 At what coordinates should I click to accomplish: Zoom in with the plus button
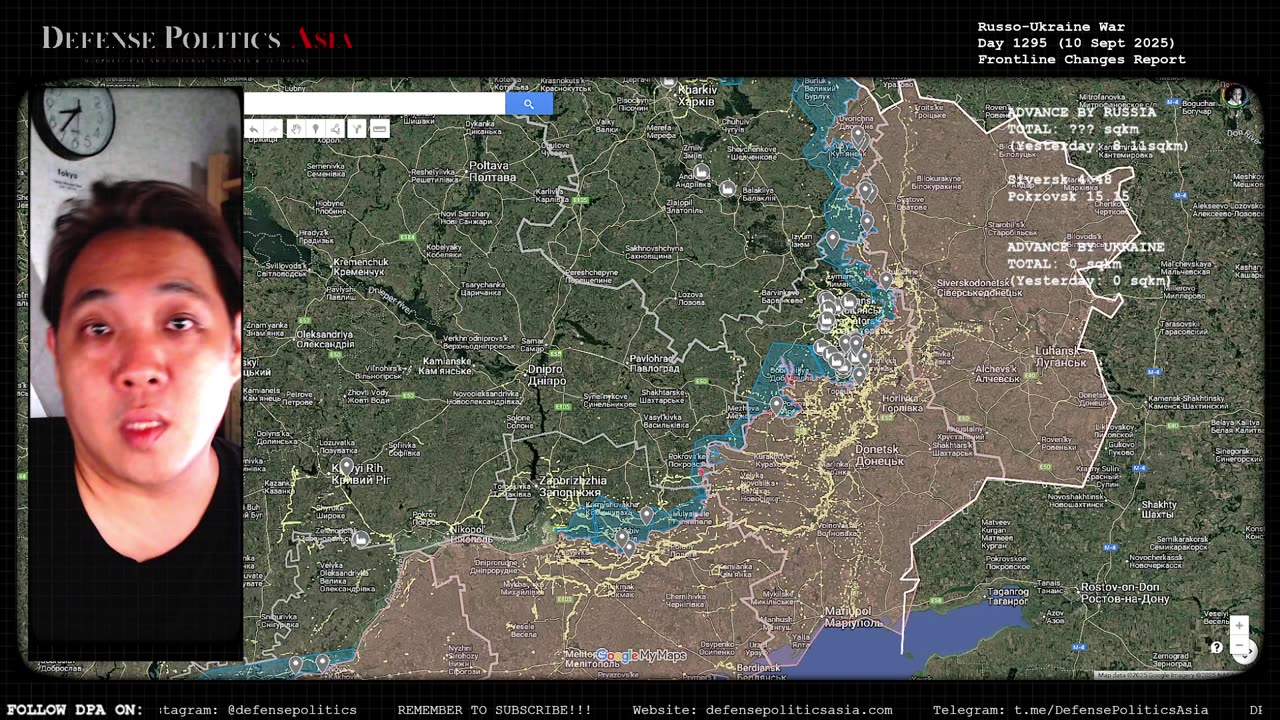pyautogui.click(x=1239, y=626)
